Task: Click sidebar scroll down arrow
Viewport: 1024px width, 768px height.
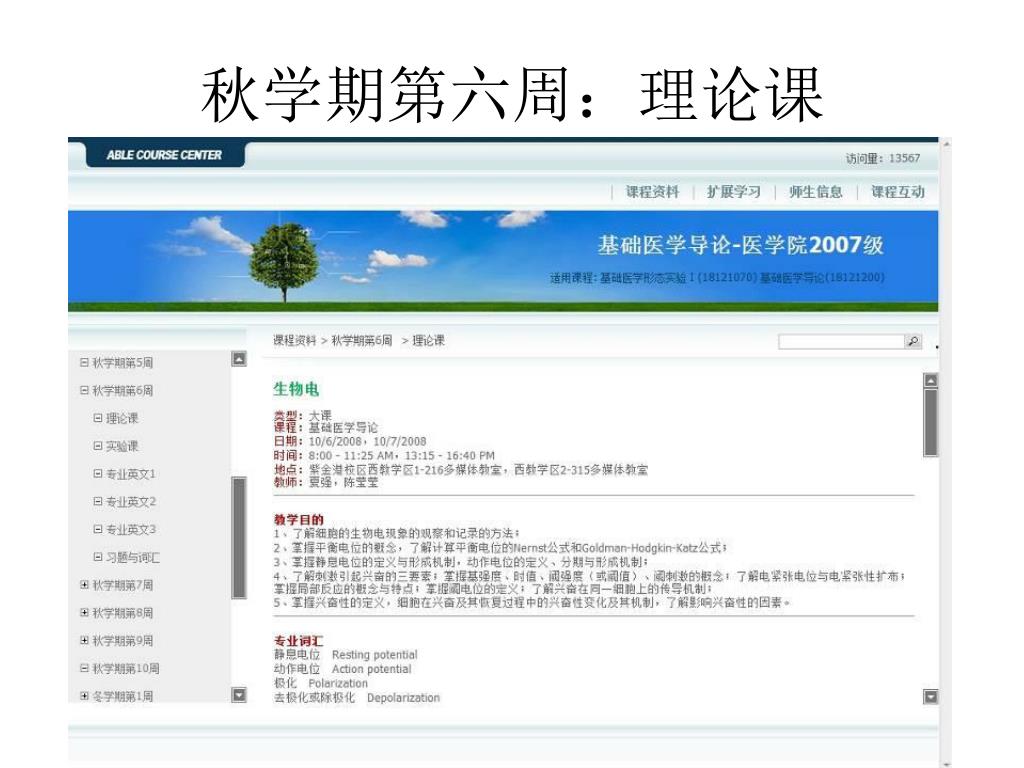Action: [x=240, y=695]
